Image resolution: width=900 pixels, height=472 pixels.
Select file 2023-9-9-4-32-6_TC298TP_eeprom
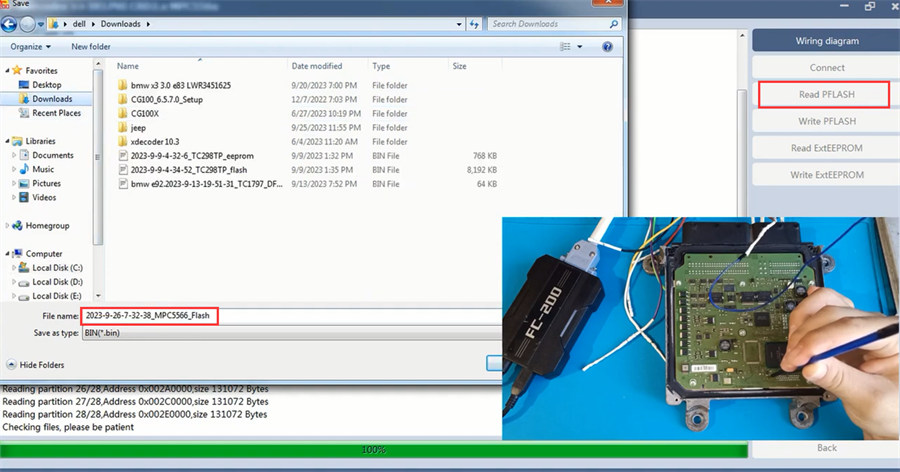[x=192, y=156]
